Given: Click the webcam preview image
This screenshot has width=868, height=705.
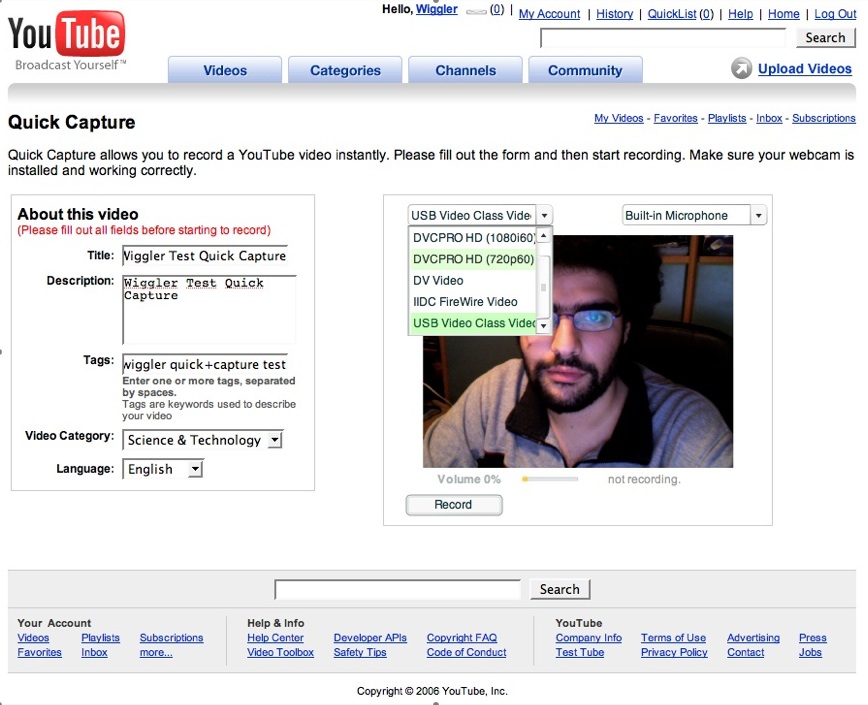Looking at the screenshot, I should tap(578, 351).
